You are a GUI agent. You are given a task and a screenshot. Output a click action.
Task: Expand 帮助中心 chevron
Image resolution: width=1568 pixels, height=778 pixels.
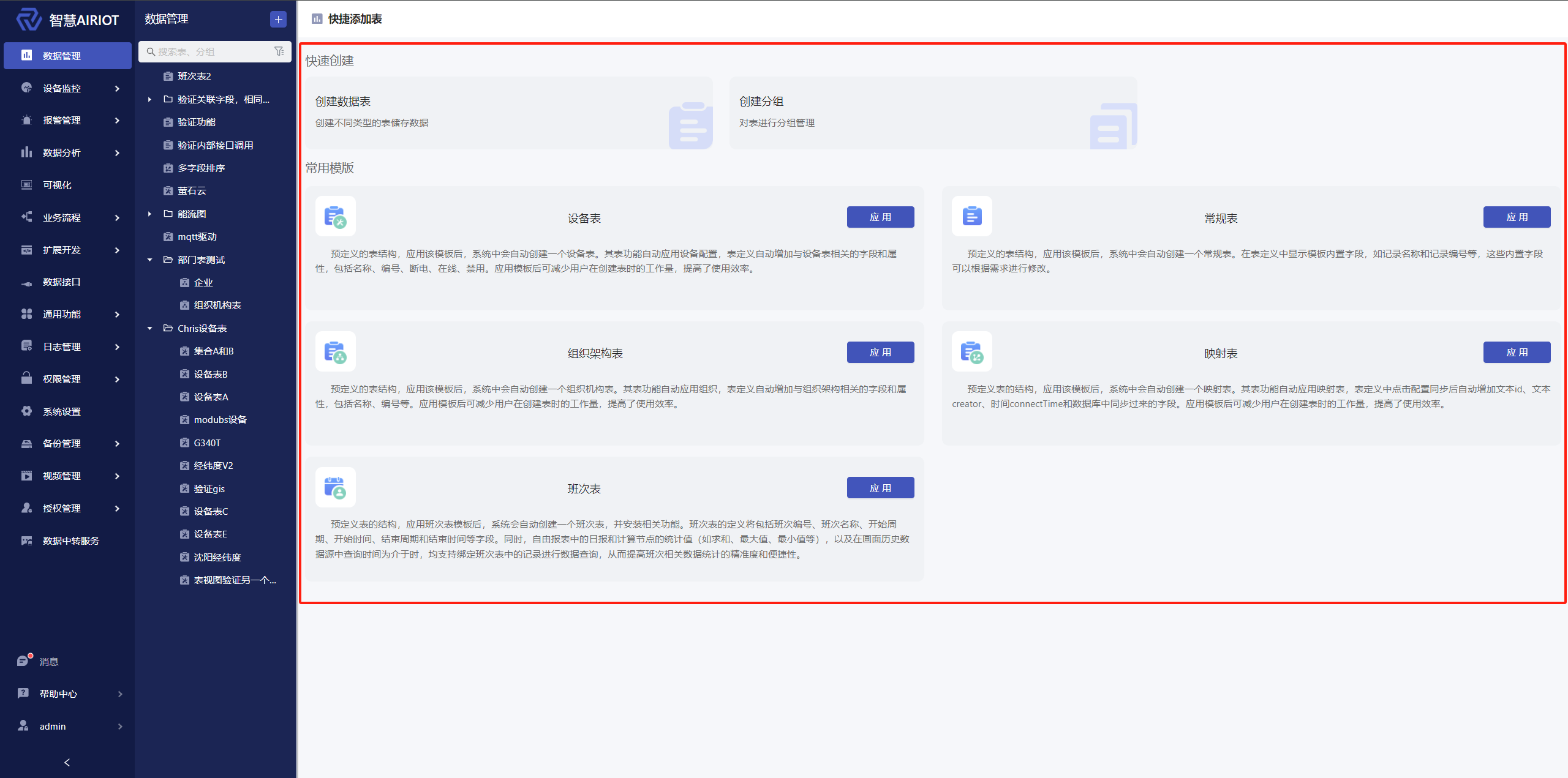pos(120,694)
